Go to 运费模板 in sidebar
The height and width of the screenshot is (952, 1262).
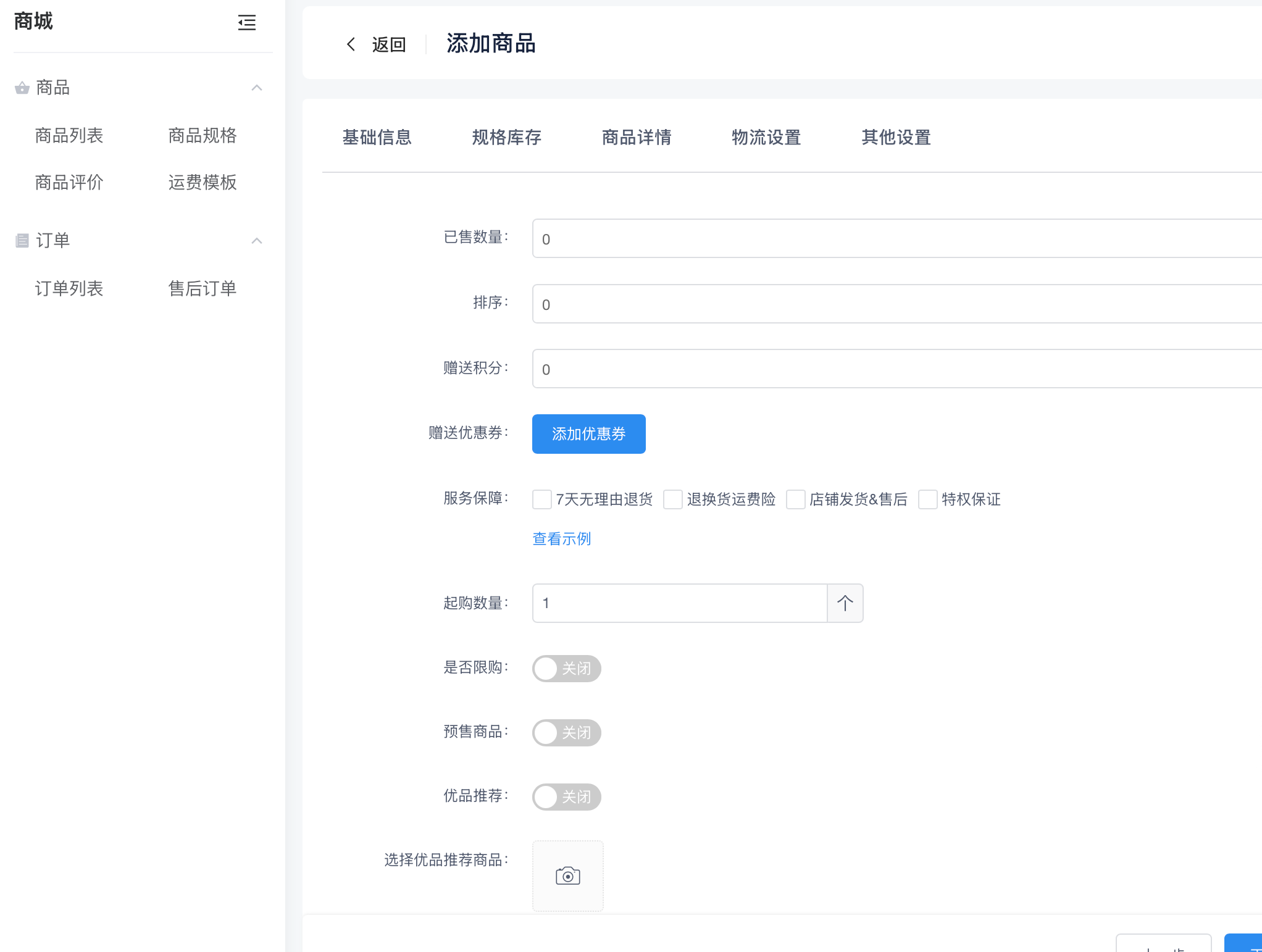click(x=202, y=182)
